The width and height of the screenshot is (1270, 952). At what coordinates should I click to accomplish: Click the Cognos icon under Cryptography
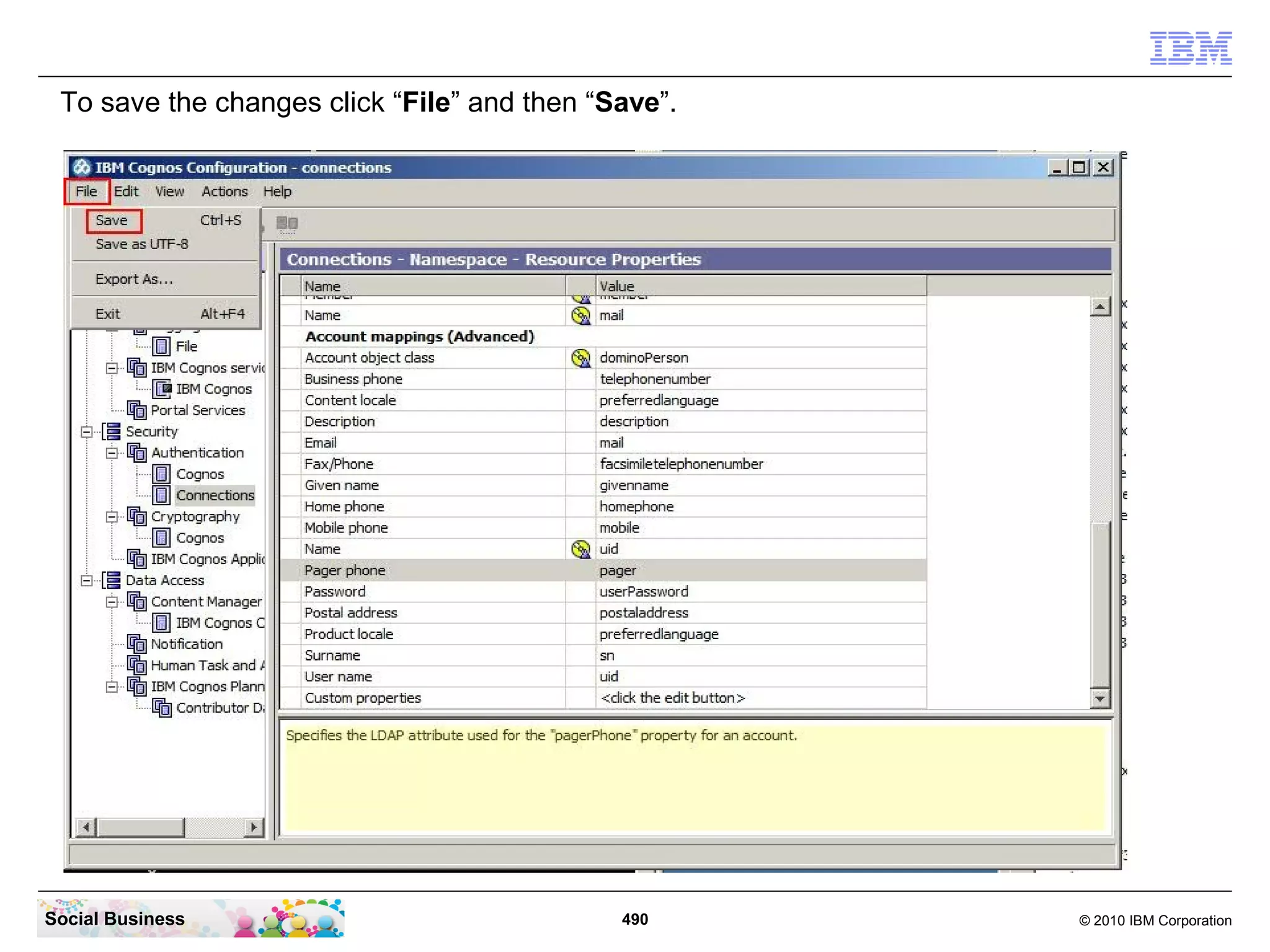tap(161, 538)
